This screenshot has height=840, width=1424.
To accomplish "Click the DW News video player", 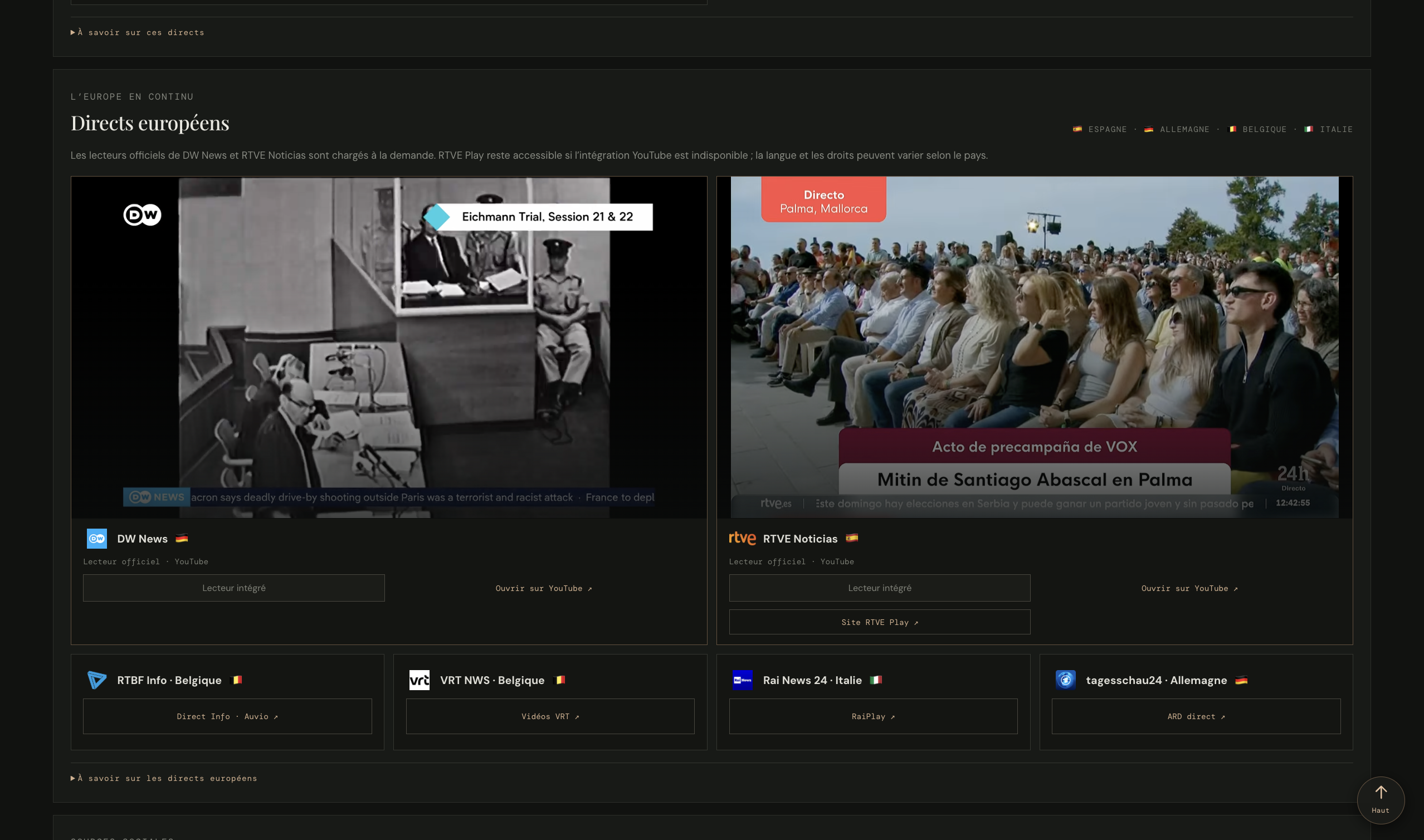I will [389, 347].
